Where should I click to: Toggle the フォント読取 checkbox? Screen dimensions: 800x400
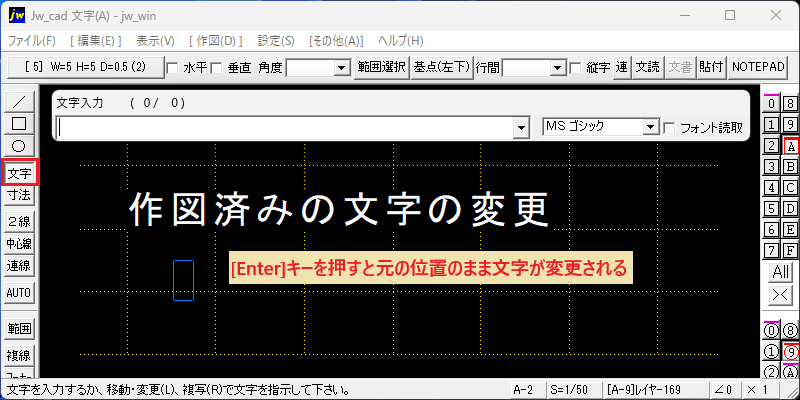[x=669, y=128]
